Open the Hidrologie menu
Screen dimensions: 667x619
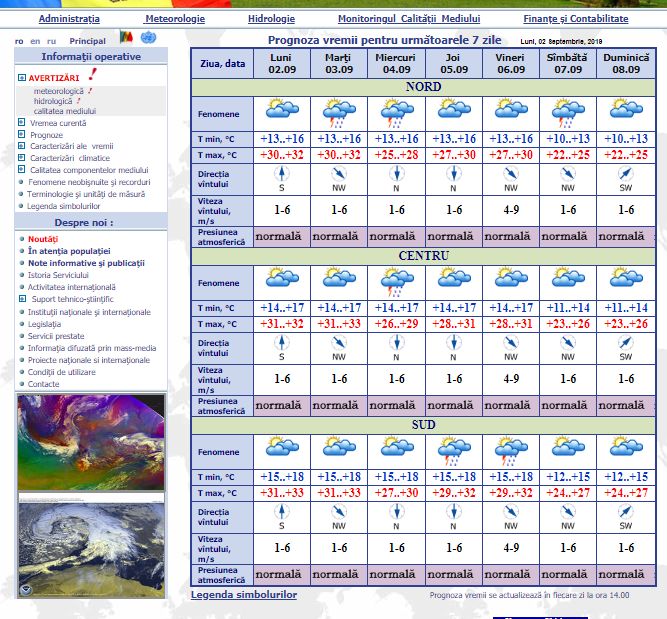tap(271, 19)
